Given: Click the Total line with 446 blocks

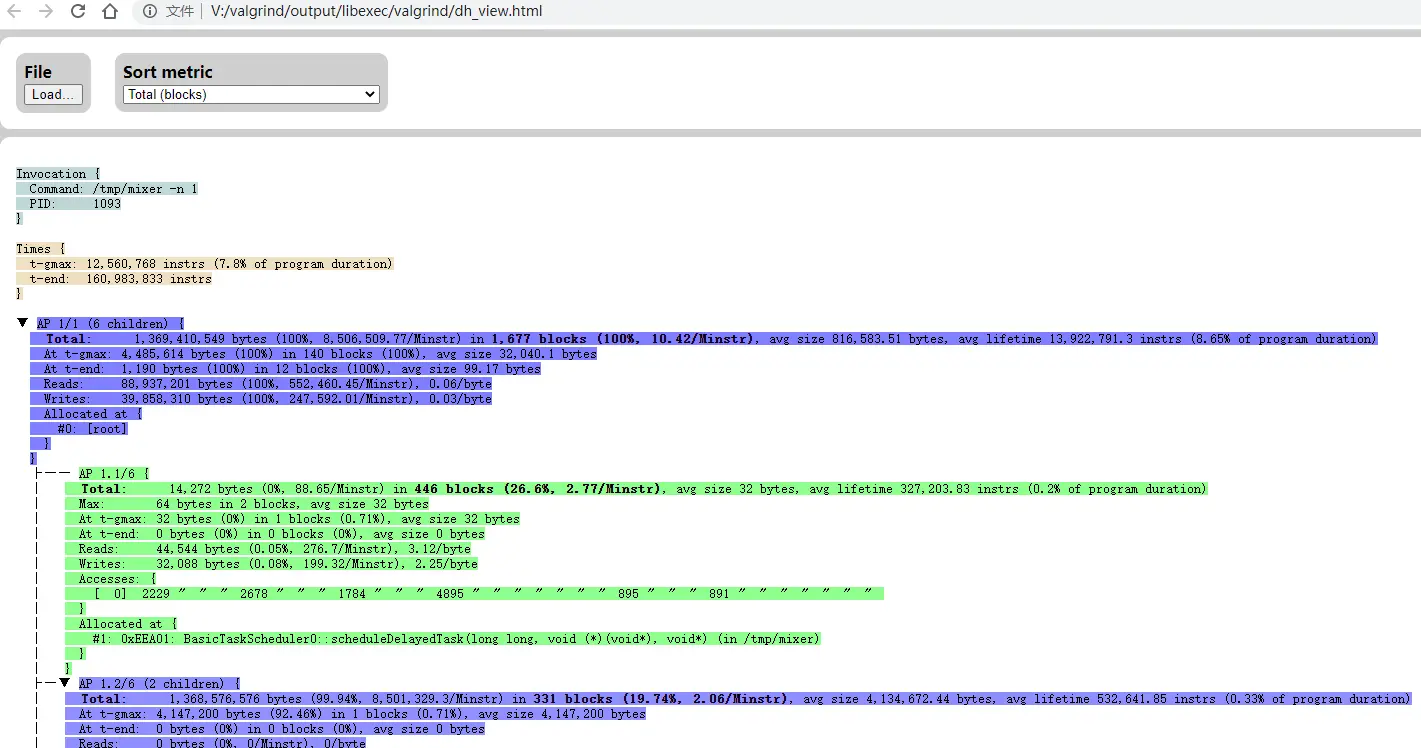Looking at the screenshot, I should pos(636,489).
